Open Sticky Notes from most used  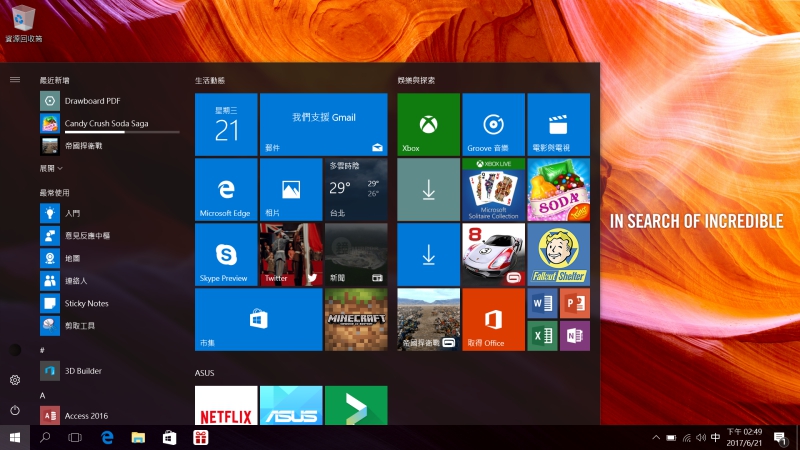point(110,303)
